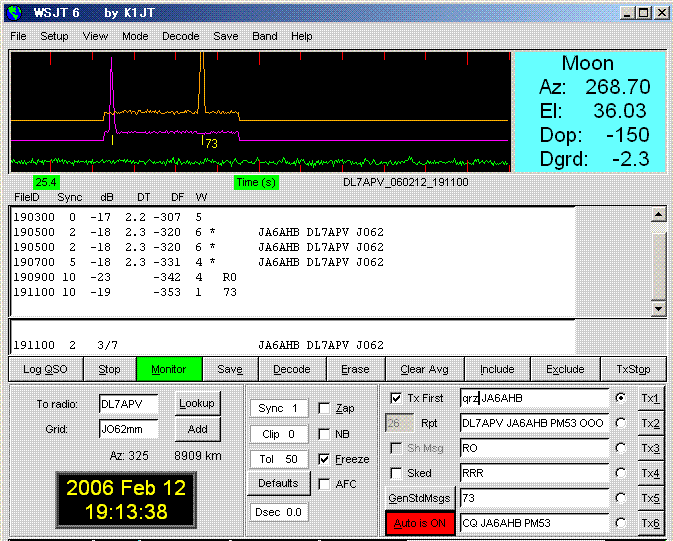Click the green Monitor button
673x541 pixels.
click(169, 369)
